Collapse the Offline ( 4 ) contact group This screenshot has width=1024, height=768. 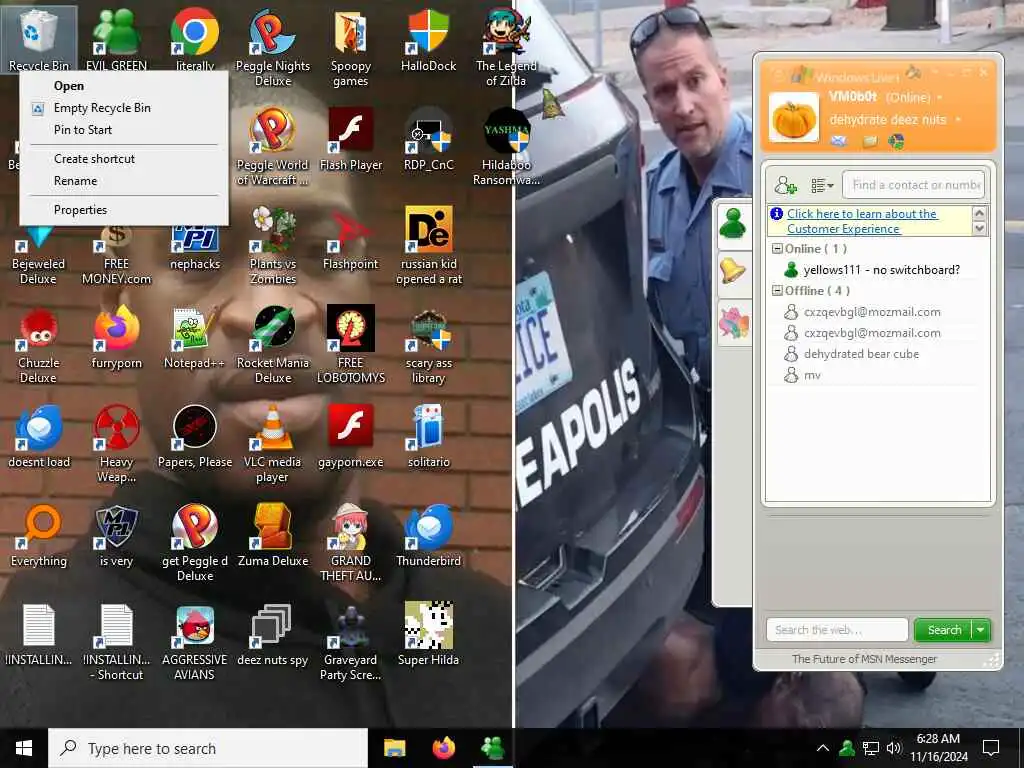[777, 291]
